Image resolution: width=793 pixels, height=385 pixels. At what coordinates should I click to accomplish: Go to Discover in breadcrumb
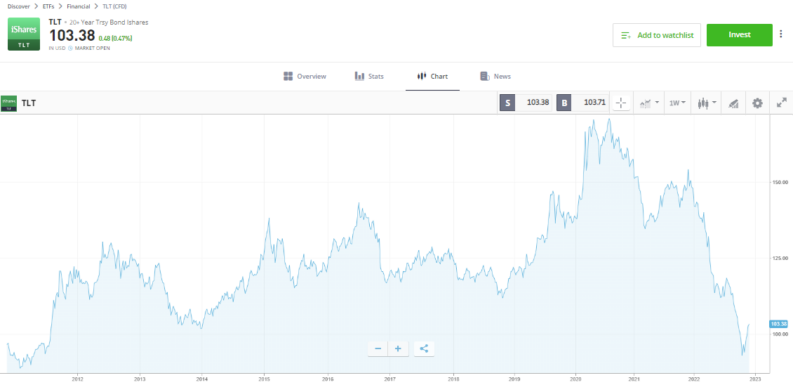(19, 7)
